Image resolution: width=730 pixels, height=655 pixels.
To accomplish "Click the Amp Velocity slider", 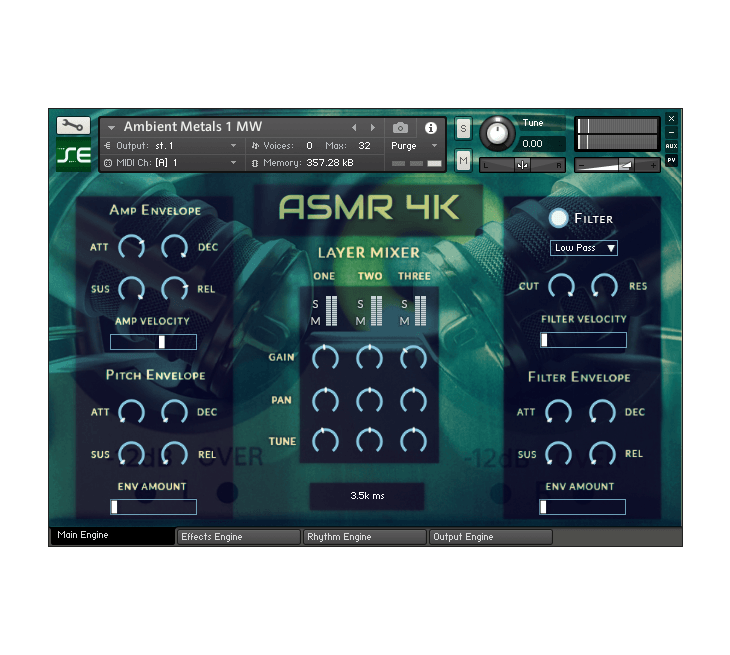I will [153, 342].
